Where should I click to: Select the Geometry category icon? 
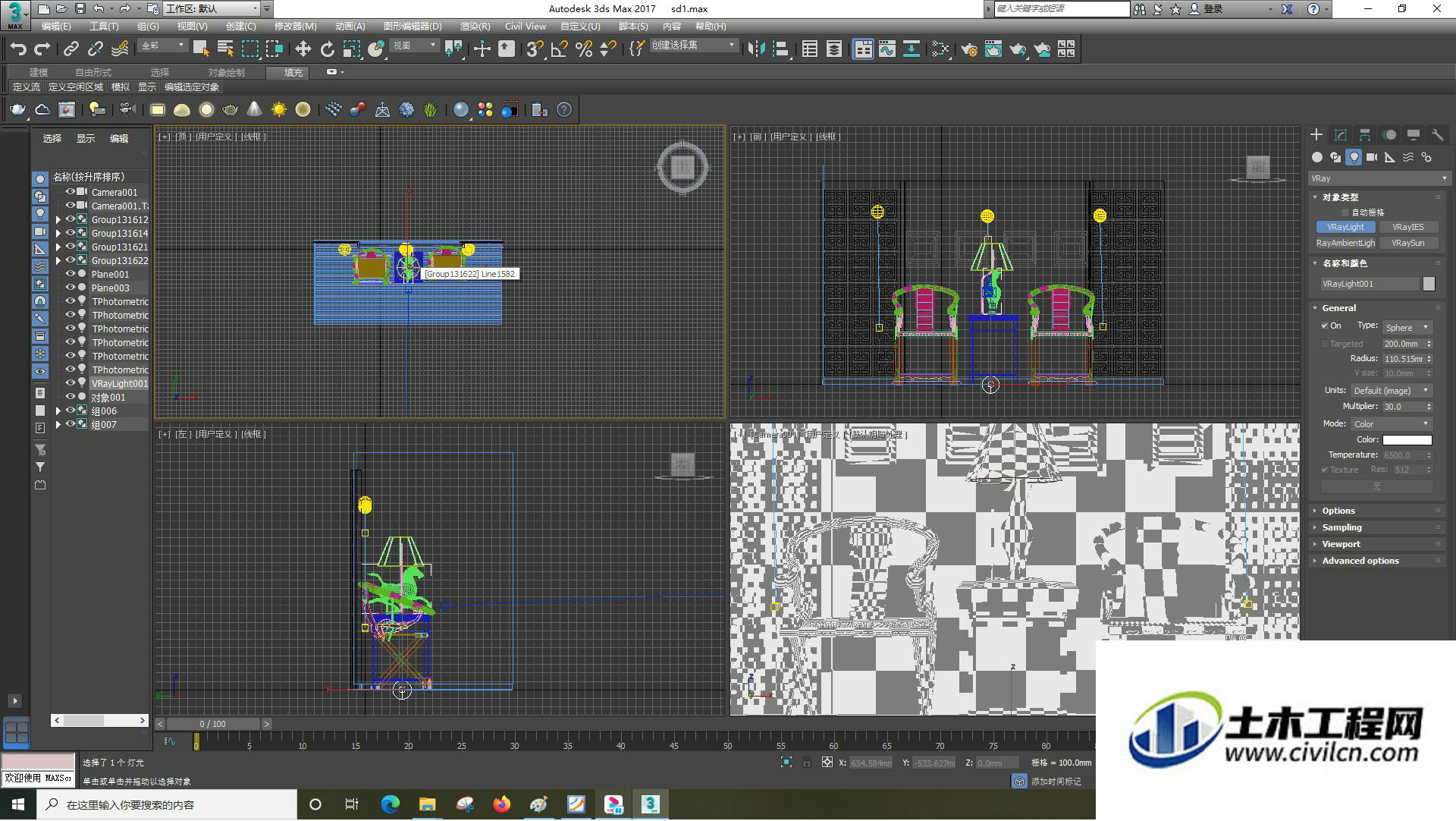click(1317, 157)
